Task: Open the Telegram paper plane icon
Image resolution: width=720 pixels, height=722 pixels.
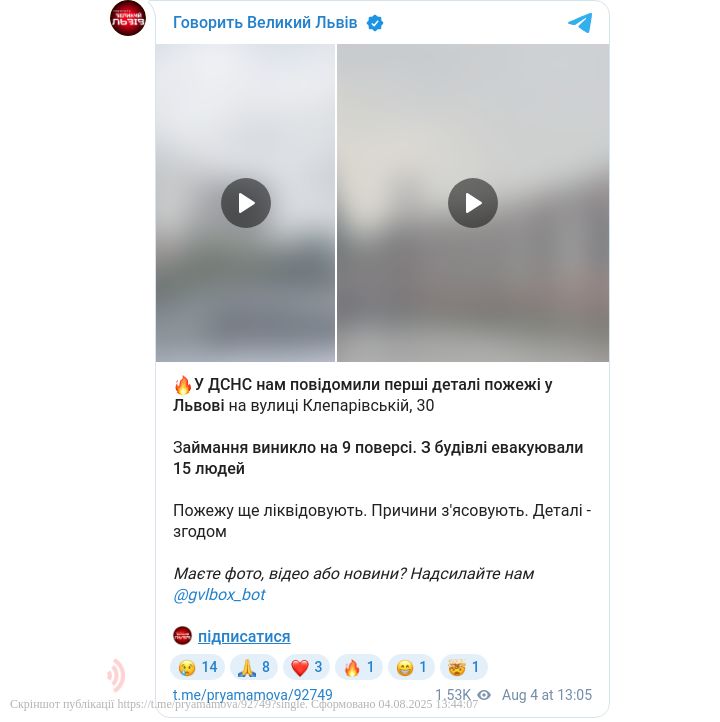Action: click(x=580, y=23)
